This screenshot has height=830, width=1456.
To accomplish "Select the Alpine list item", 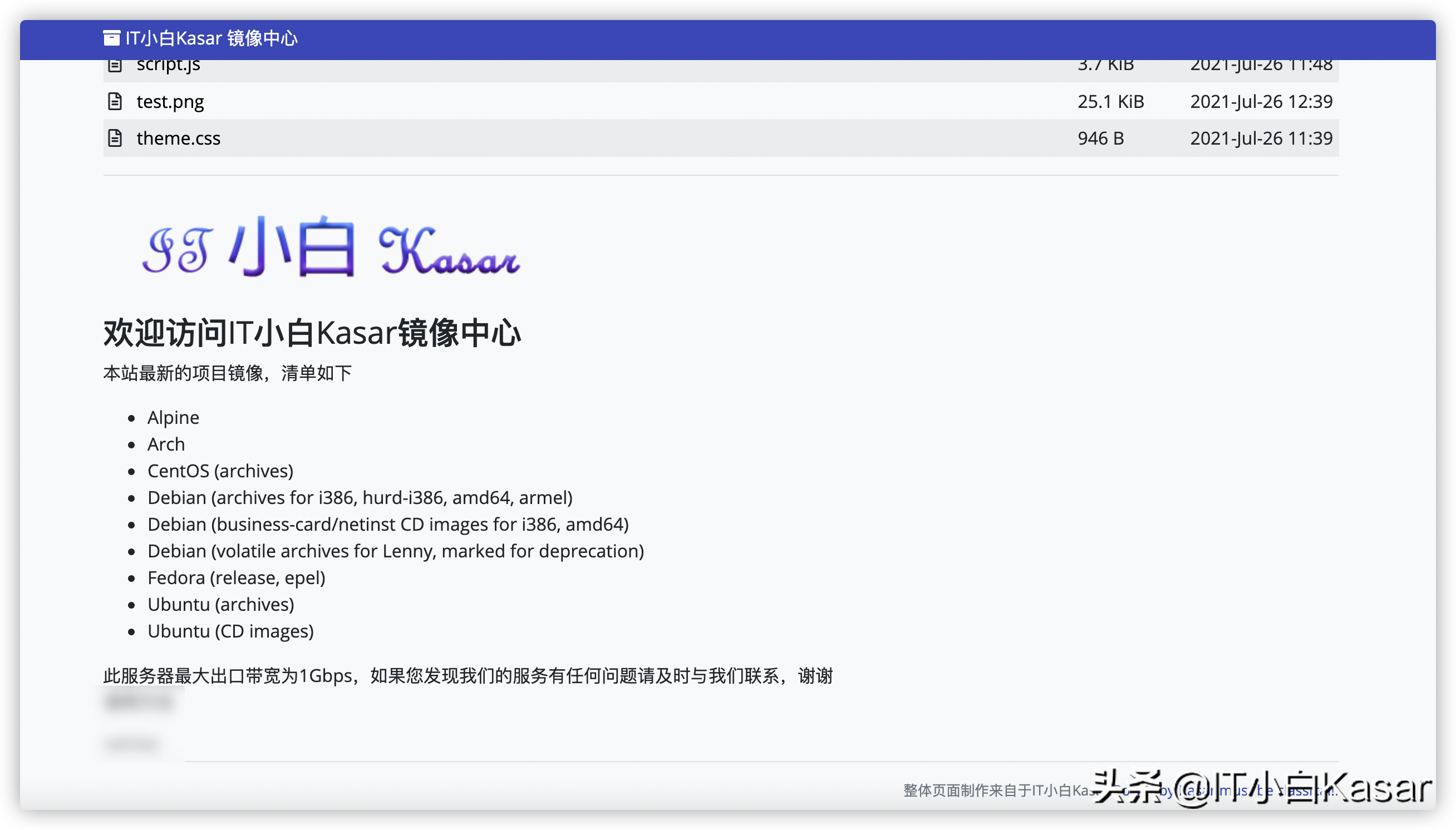I will point(174,417).
